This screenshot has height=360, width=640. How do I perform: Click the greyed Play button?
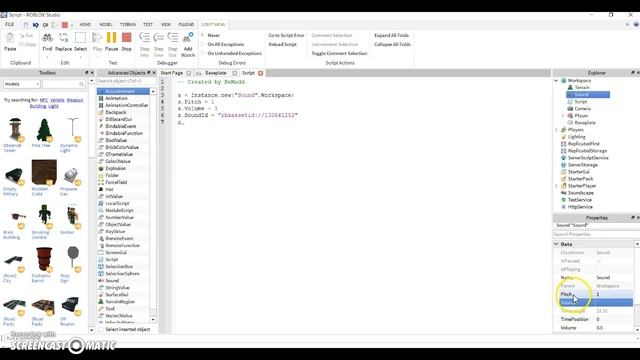pos(97,38)
